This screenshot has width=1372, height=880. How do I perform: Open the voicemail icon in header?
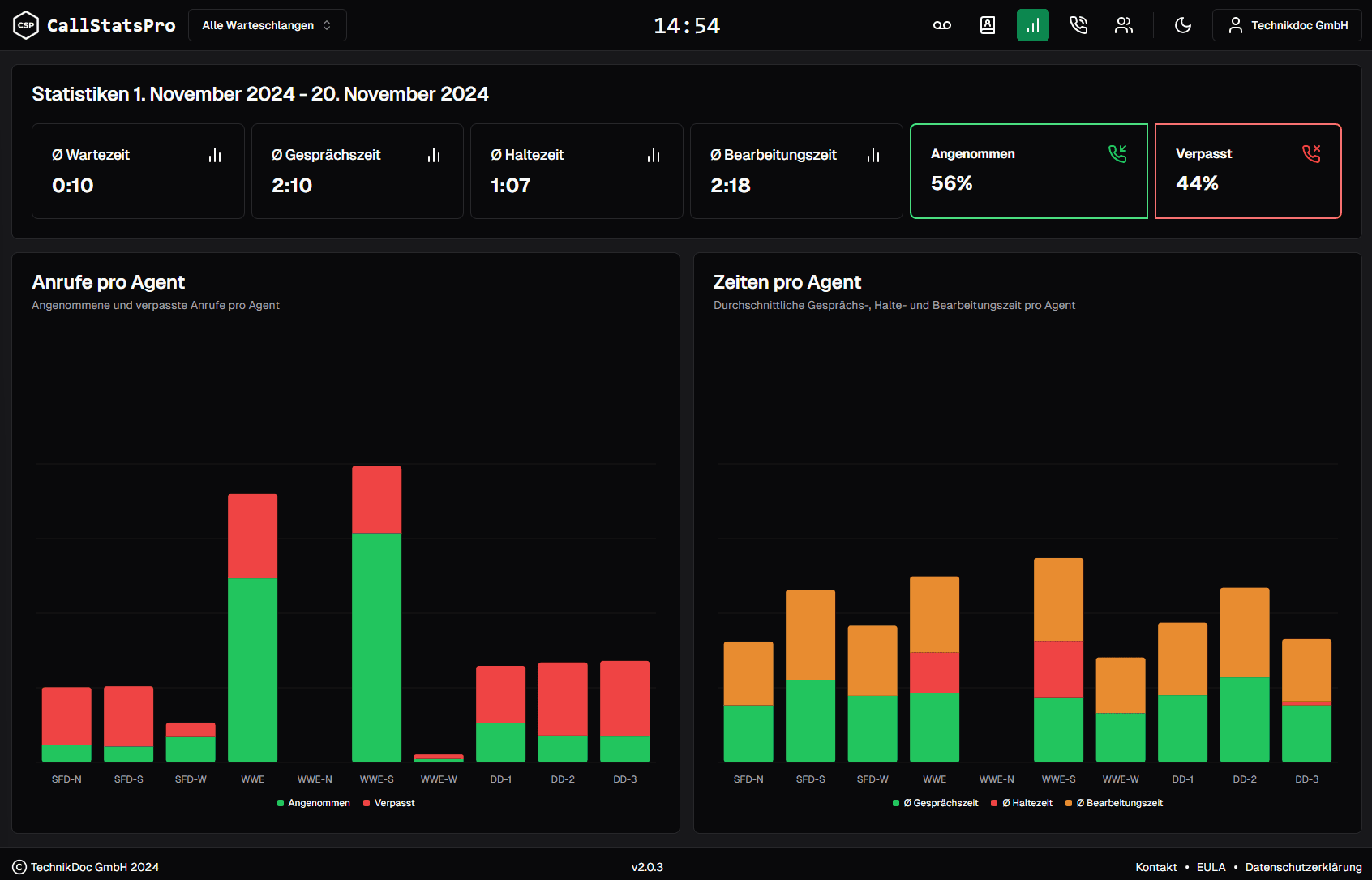941,25
